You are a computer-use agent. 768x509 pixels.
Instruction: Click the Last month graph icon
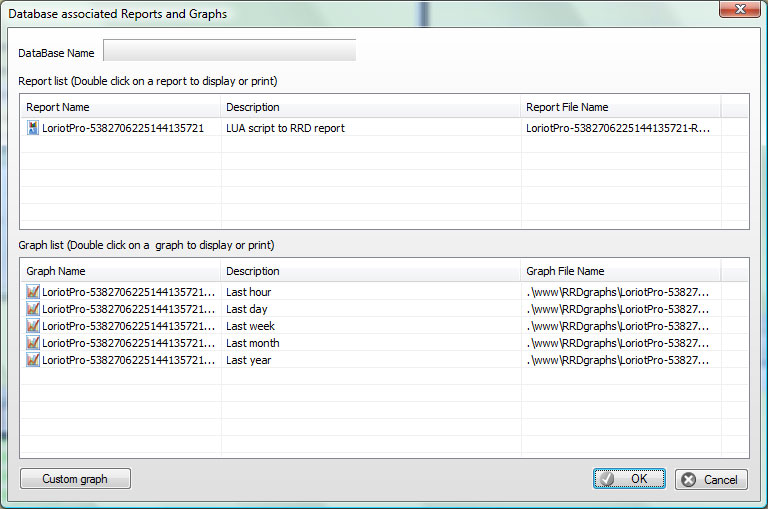33,343
